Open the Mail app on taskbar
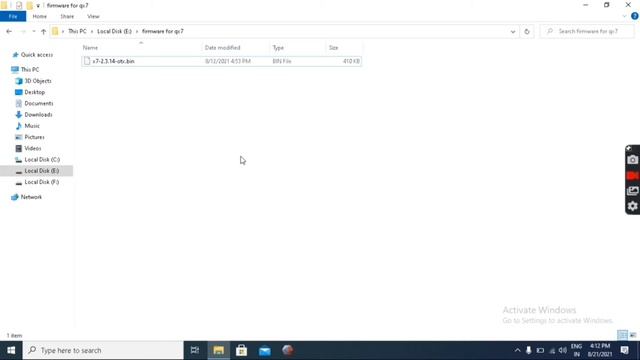640x360 pixels. coord(265,350)
